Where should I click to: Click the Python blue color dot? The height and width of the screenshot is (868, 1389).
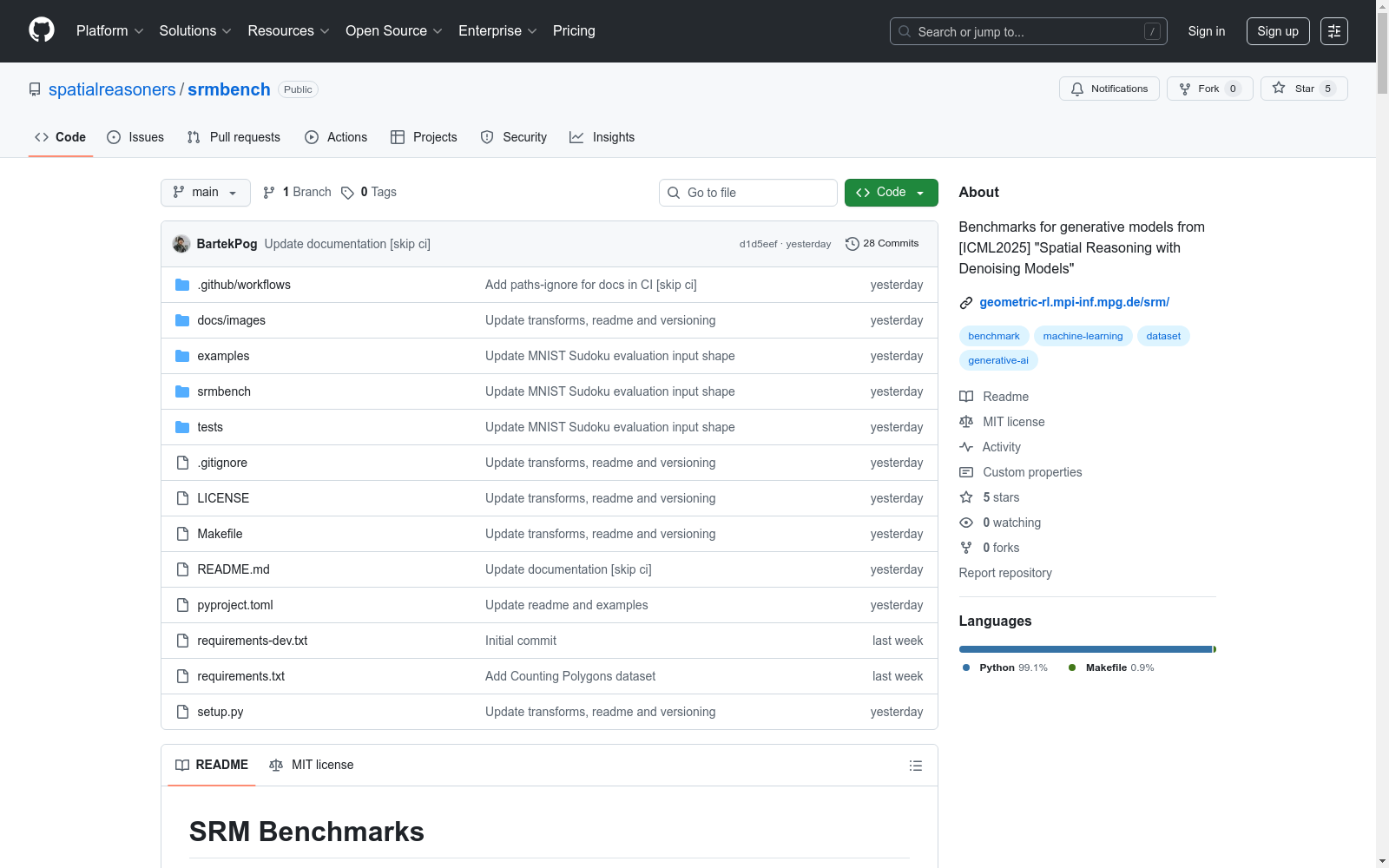(966, 667)
